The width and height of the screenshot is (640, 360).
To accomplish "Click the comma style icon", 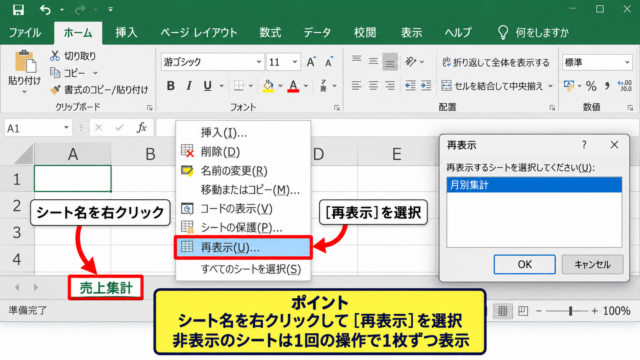I will pyautogui.click(x=608, y=86).
